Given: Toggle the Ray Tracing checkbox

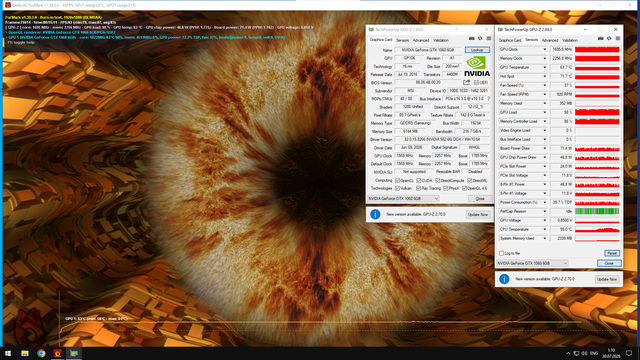Looking at the screenshot, I should point(418,189).
